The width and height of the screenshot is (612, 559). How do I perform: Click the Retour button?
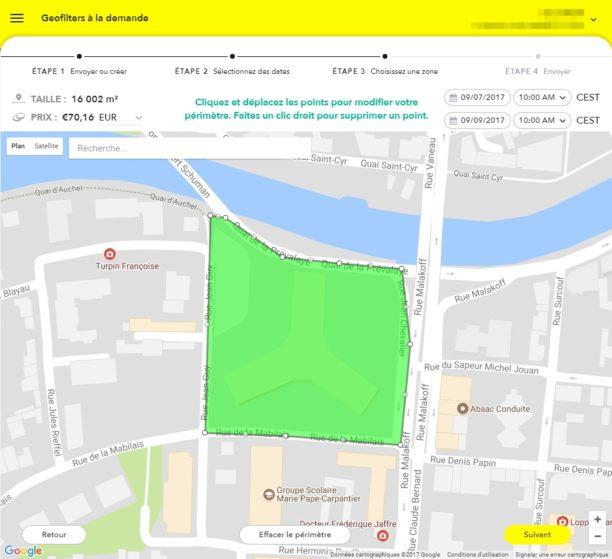click(54, 534)
